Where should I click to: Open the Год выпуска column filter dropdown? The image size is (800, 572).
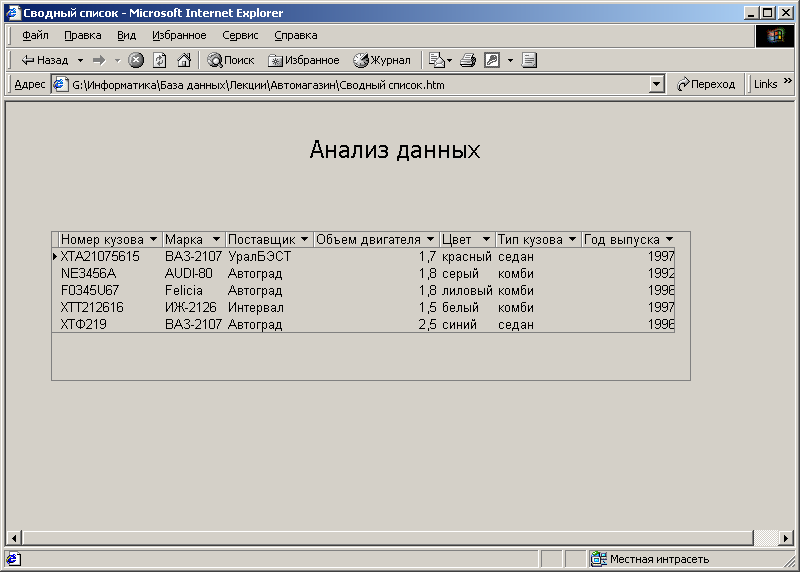click(669, 239)
